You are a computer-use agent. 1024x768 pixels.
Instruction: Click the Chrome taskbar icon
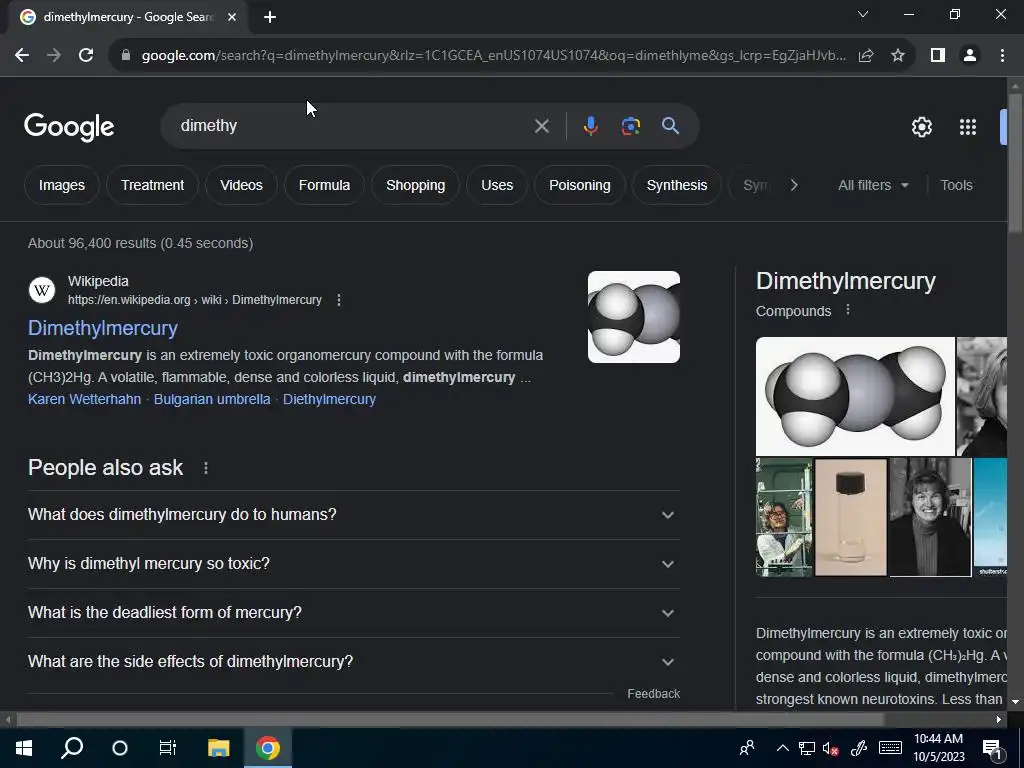(268, 748)
